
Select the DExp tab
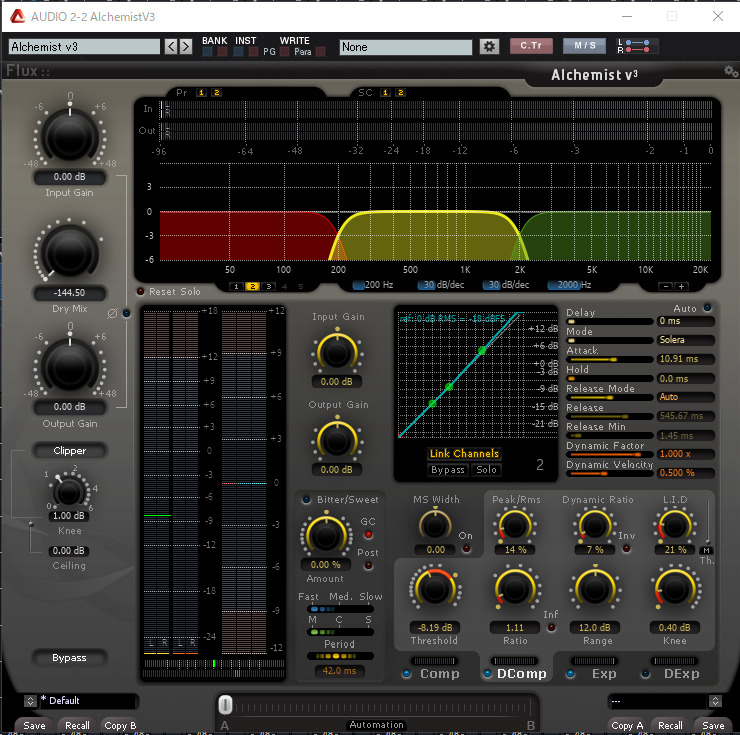click(681, 674)
